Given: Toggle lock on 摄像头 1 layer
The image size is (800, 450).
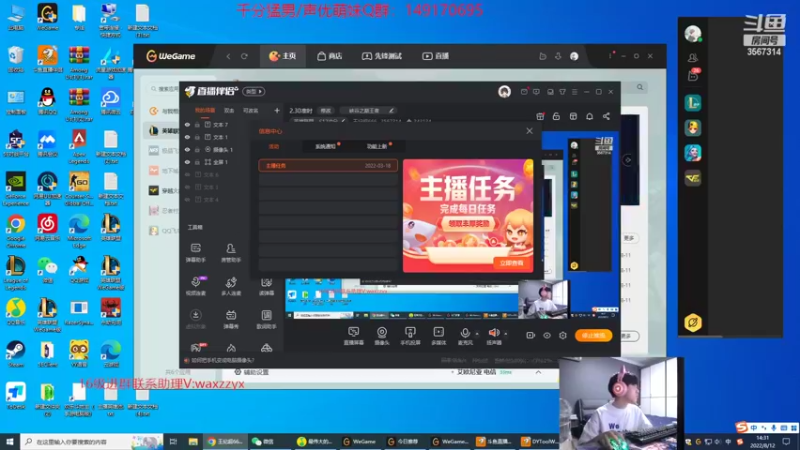Looking at the screenshot, I should (197, 149).
